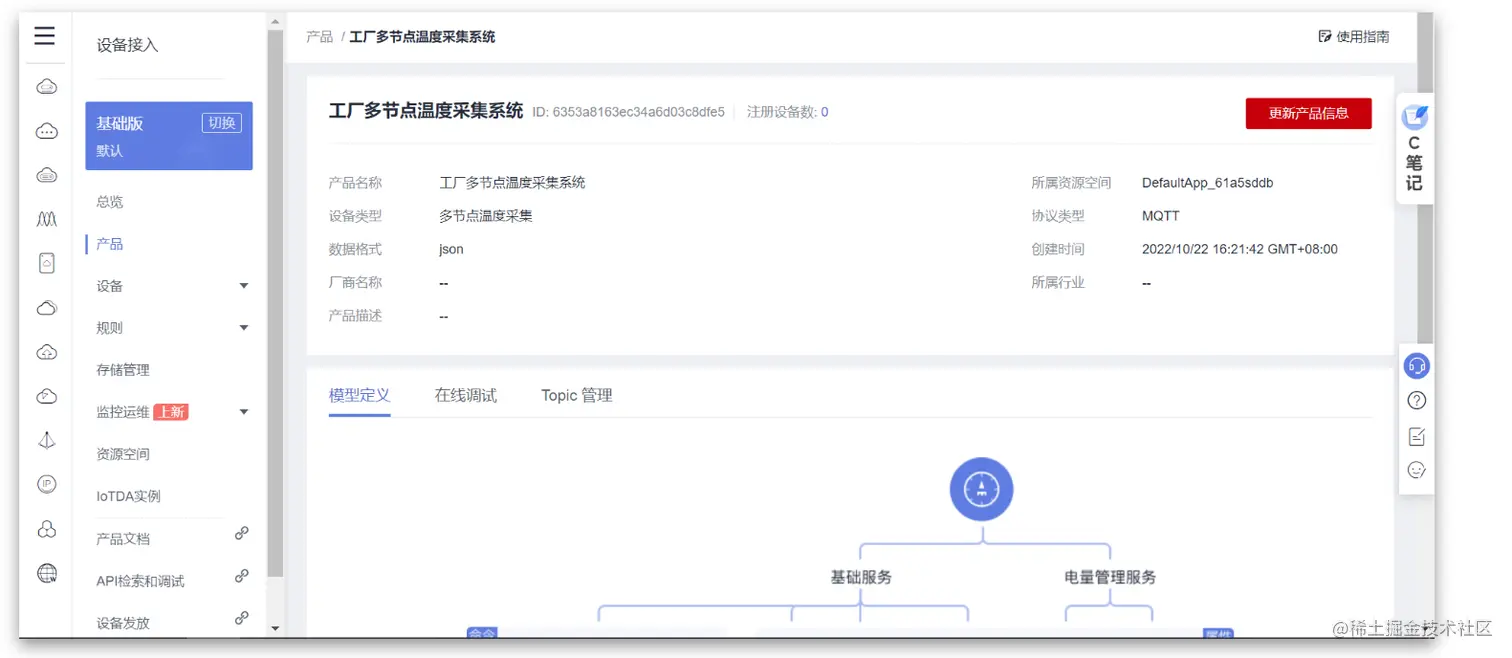Go to 总览 in the sidebar
1512x658 pixels.
point(110,202)
